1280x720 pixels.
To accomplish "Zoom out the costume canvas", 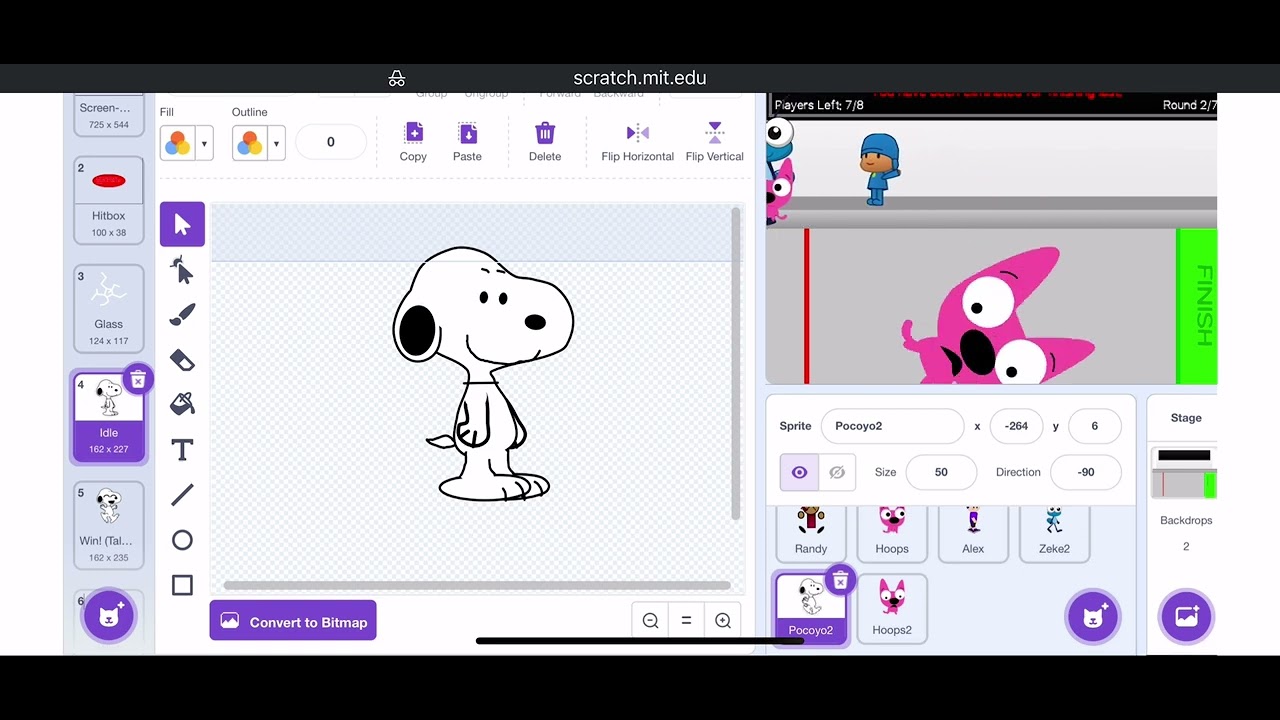I will 650,621.
